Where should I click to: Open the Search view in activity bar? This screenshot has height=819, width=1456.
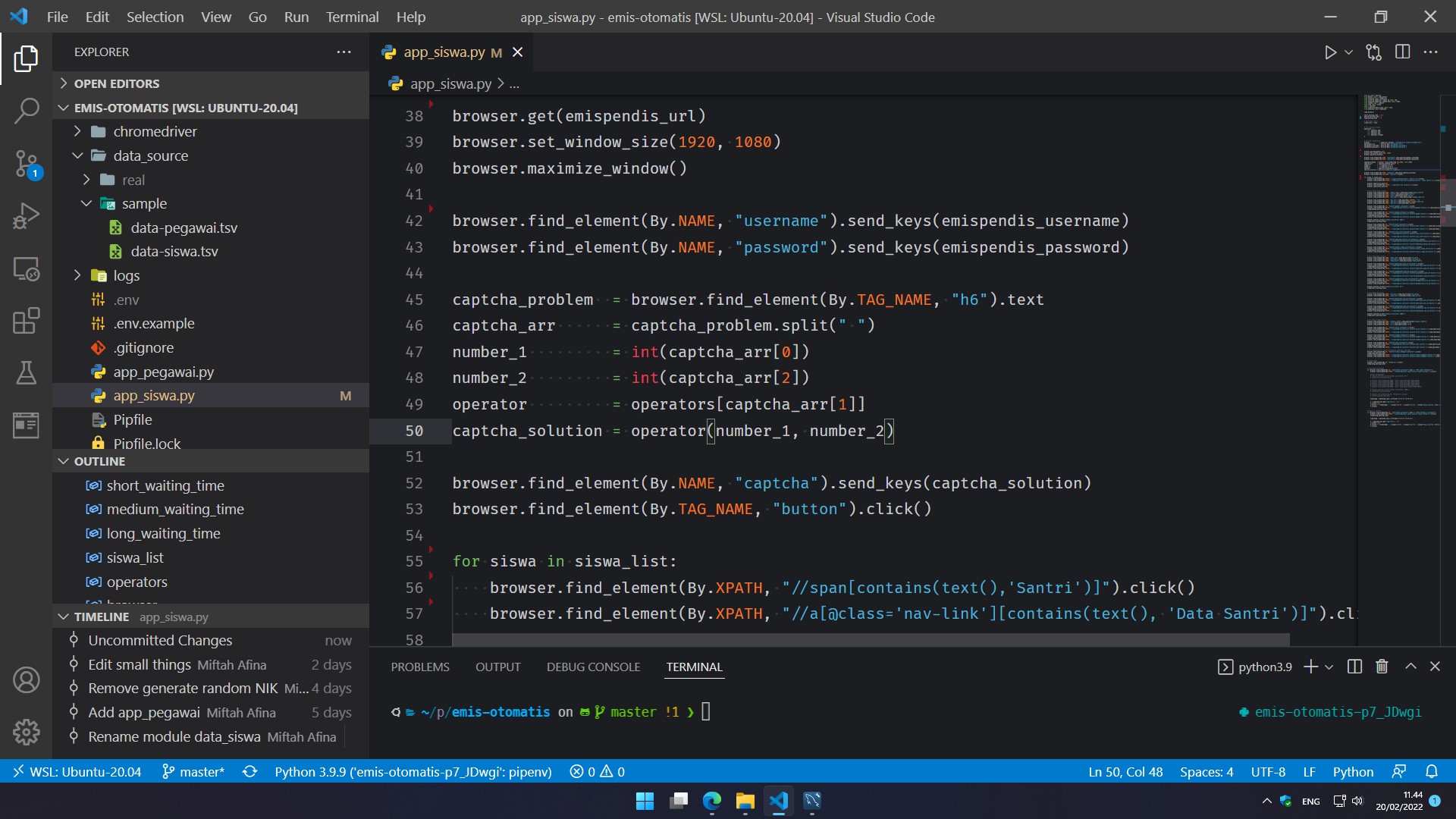27,111
